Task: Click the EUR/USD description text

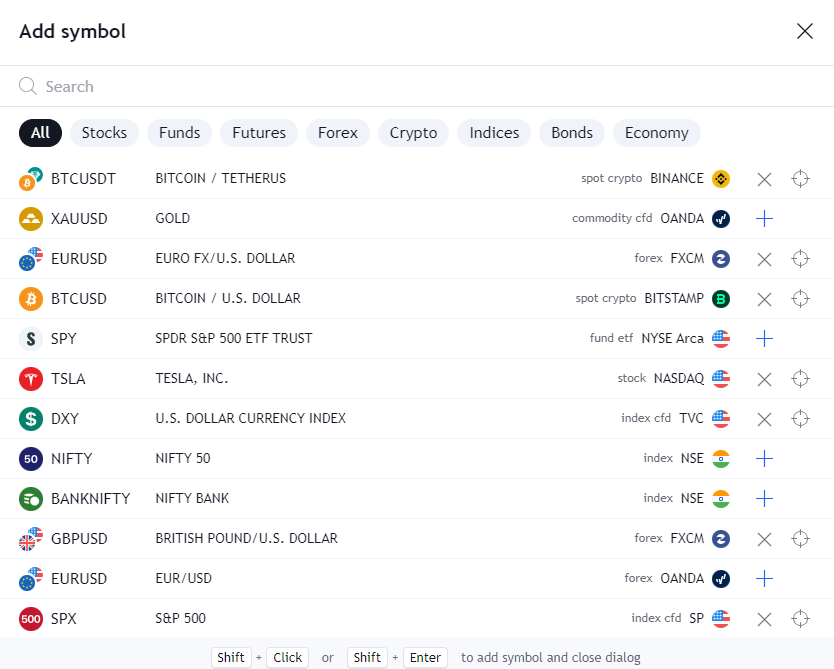Action: point(184,578)
